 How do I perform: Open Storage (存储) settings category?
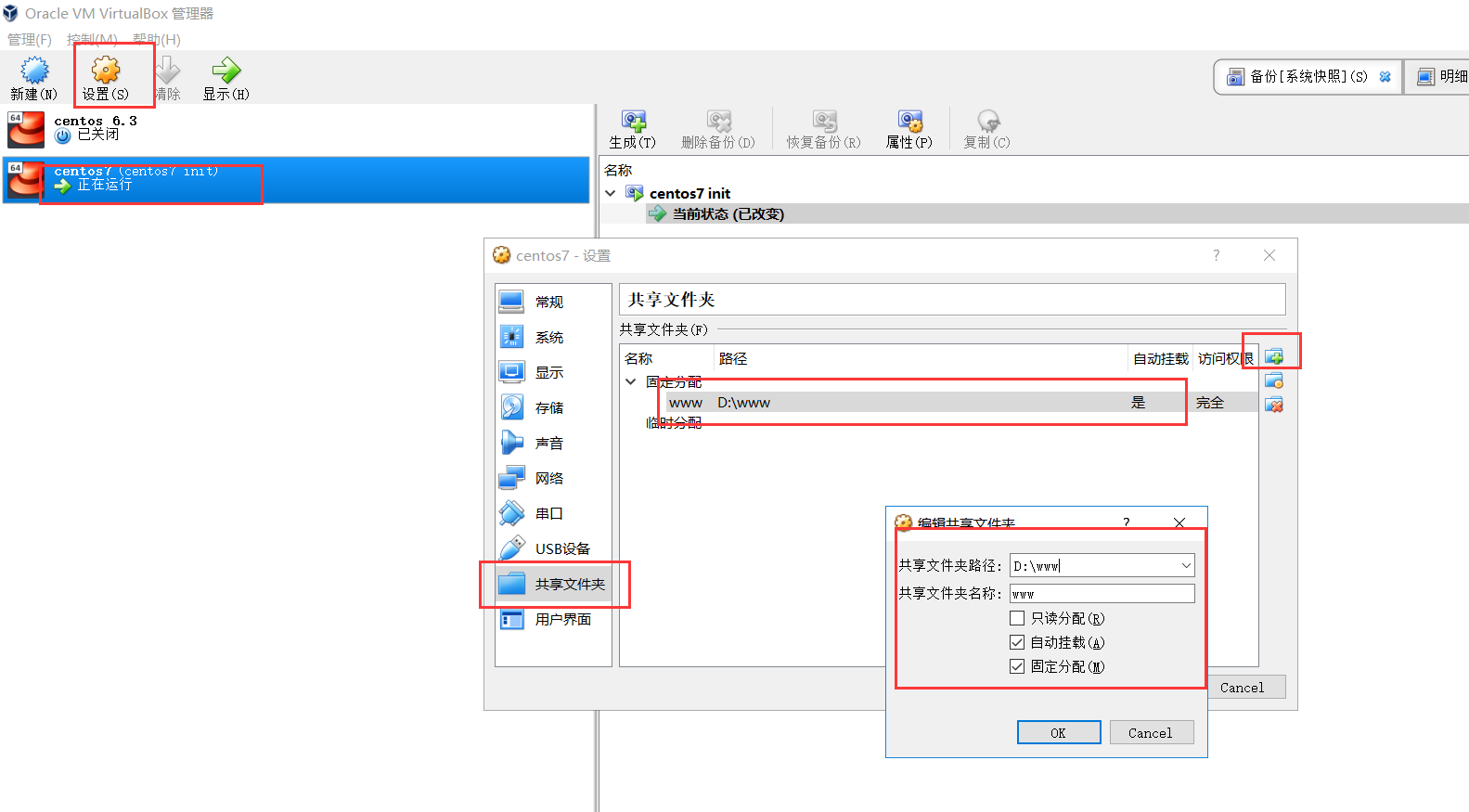tap(553, 407)
